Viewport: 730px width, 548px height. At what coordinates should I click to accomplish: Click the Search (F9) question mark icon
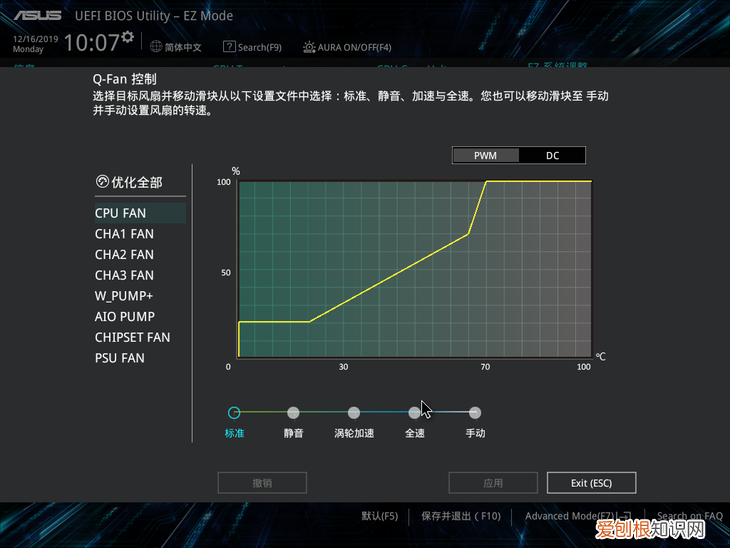click(x=229, y=46)
